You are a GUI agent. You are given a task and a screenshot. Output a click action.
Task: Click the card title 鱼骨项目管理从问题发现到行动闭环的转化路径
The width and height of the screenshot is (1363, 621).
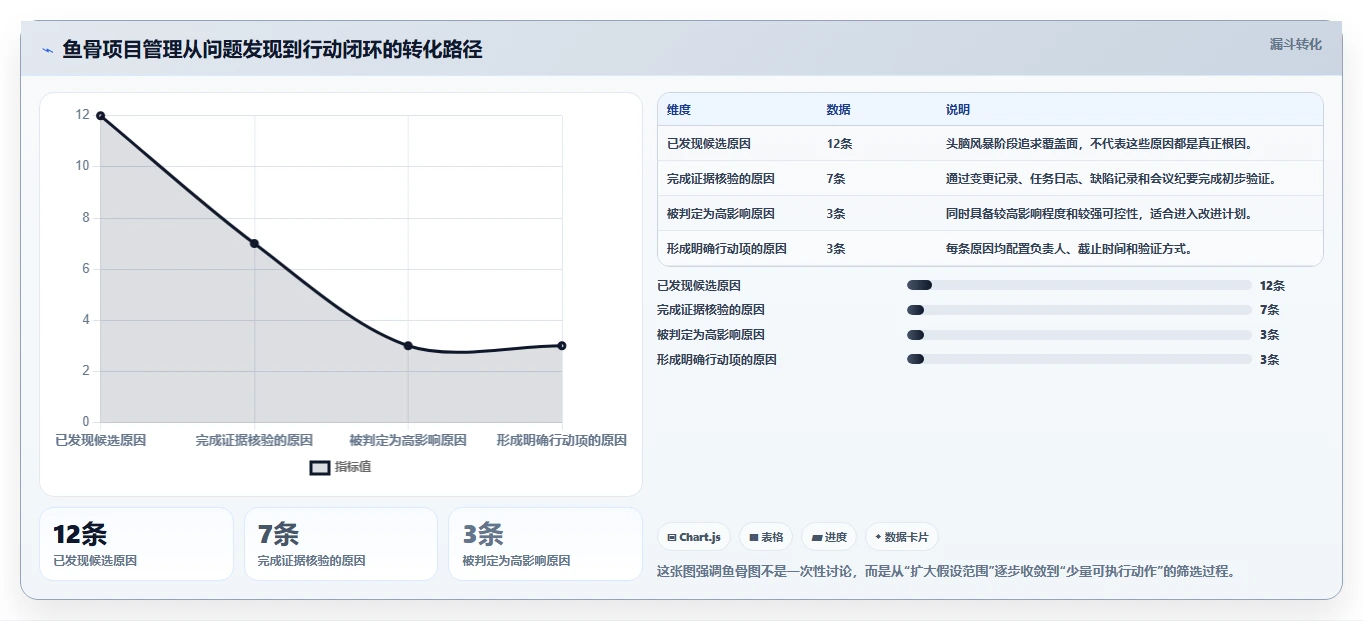(x=272, y=50)
